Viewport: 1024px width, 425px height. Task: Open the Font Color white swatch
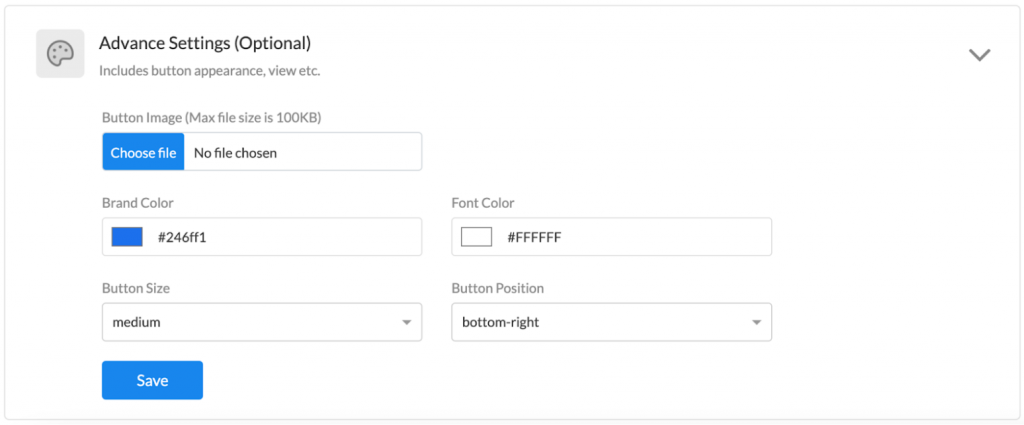[476, 237]
